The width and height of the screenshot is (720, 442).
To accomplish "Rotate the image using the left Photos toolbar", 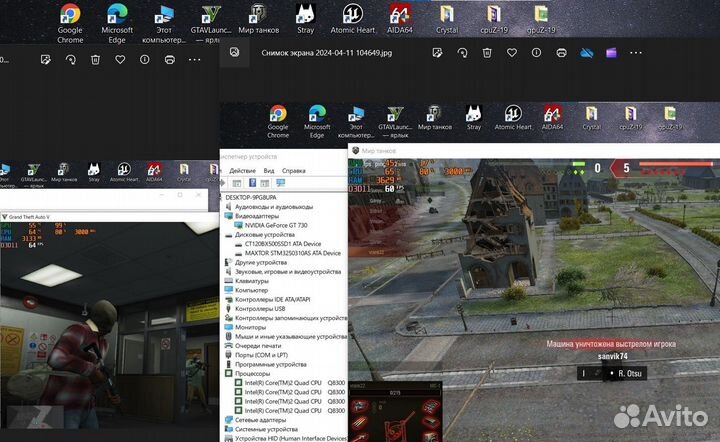I will click(x=71, y=60).
